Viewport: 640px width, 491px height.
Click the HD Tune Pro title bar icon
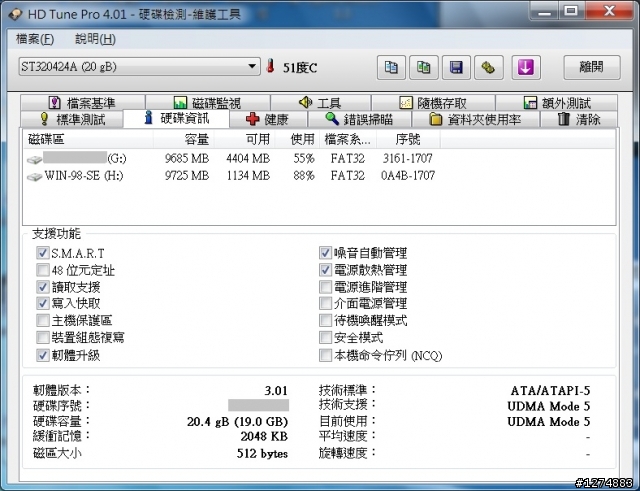point(16,14)
